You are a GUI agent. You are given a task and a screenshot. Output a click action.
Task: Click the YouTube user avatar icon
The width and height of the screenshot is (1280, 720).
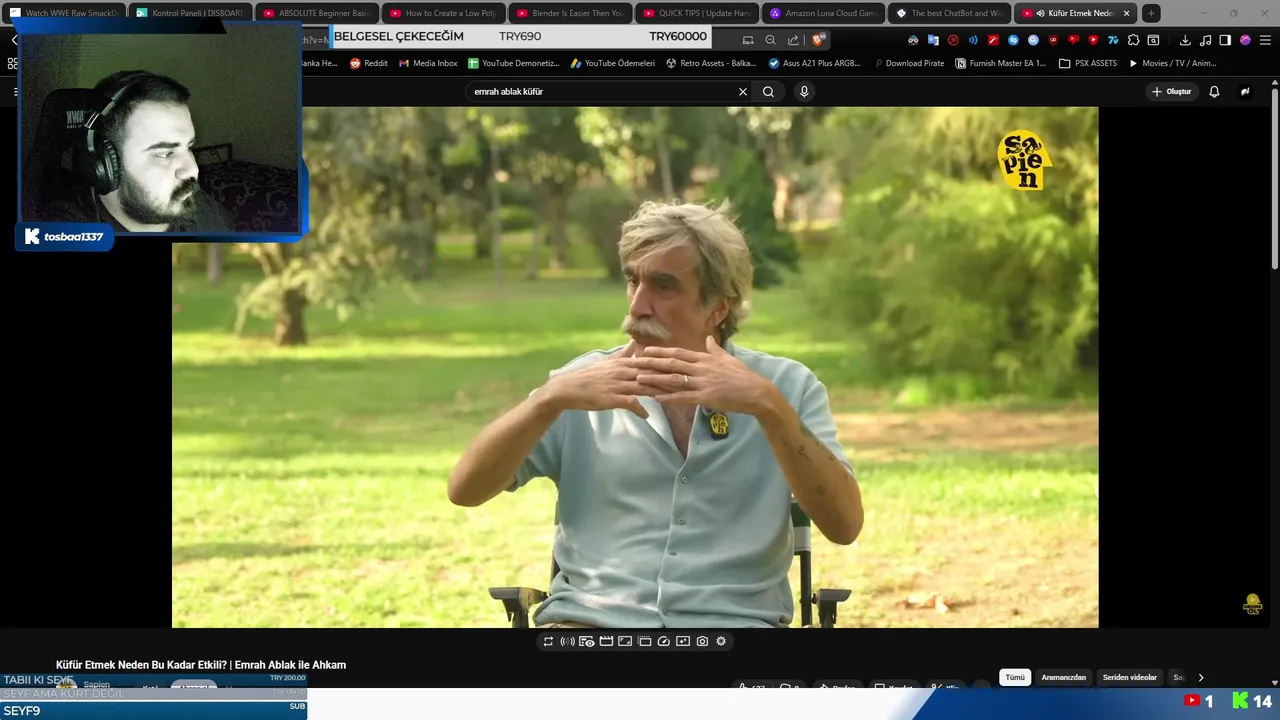click(1245, 91)
